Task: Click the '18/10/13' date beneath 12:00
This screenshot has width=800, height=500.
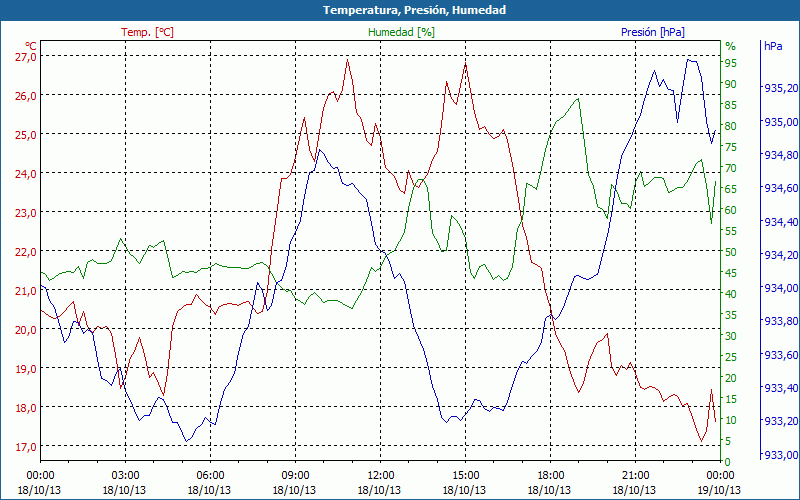Action: (x=380, y=490)
